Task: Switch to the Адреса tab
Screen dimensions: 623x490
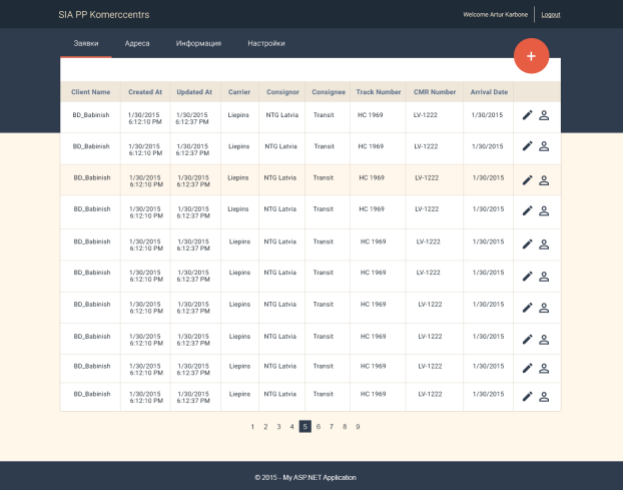Action: click(x=137, y=44)
